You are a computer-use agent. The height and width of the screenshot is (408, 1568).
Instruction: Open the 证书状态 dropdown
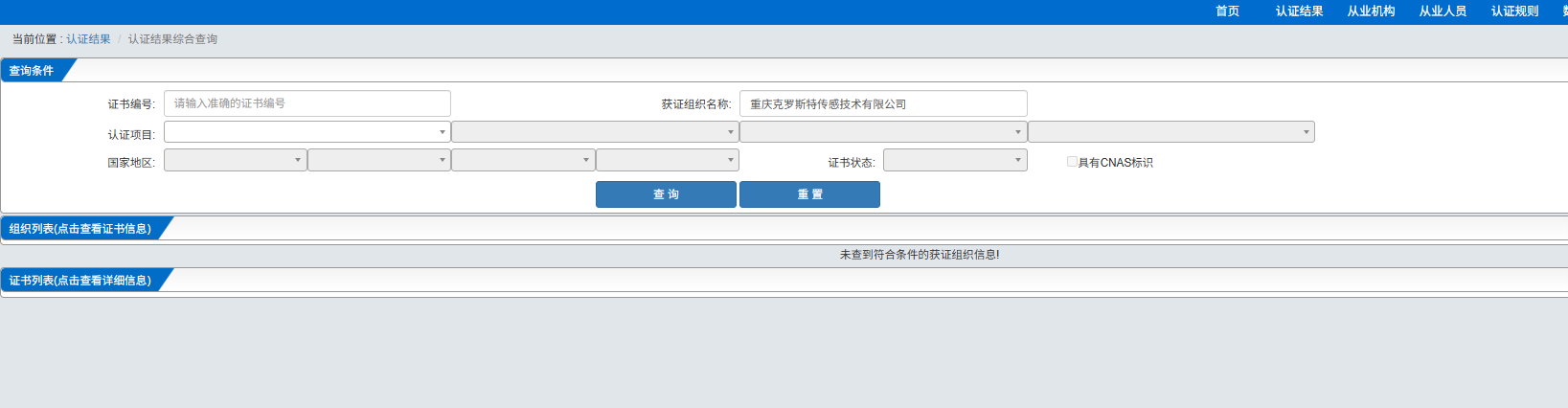click(x=955, y=160)
